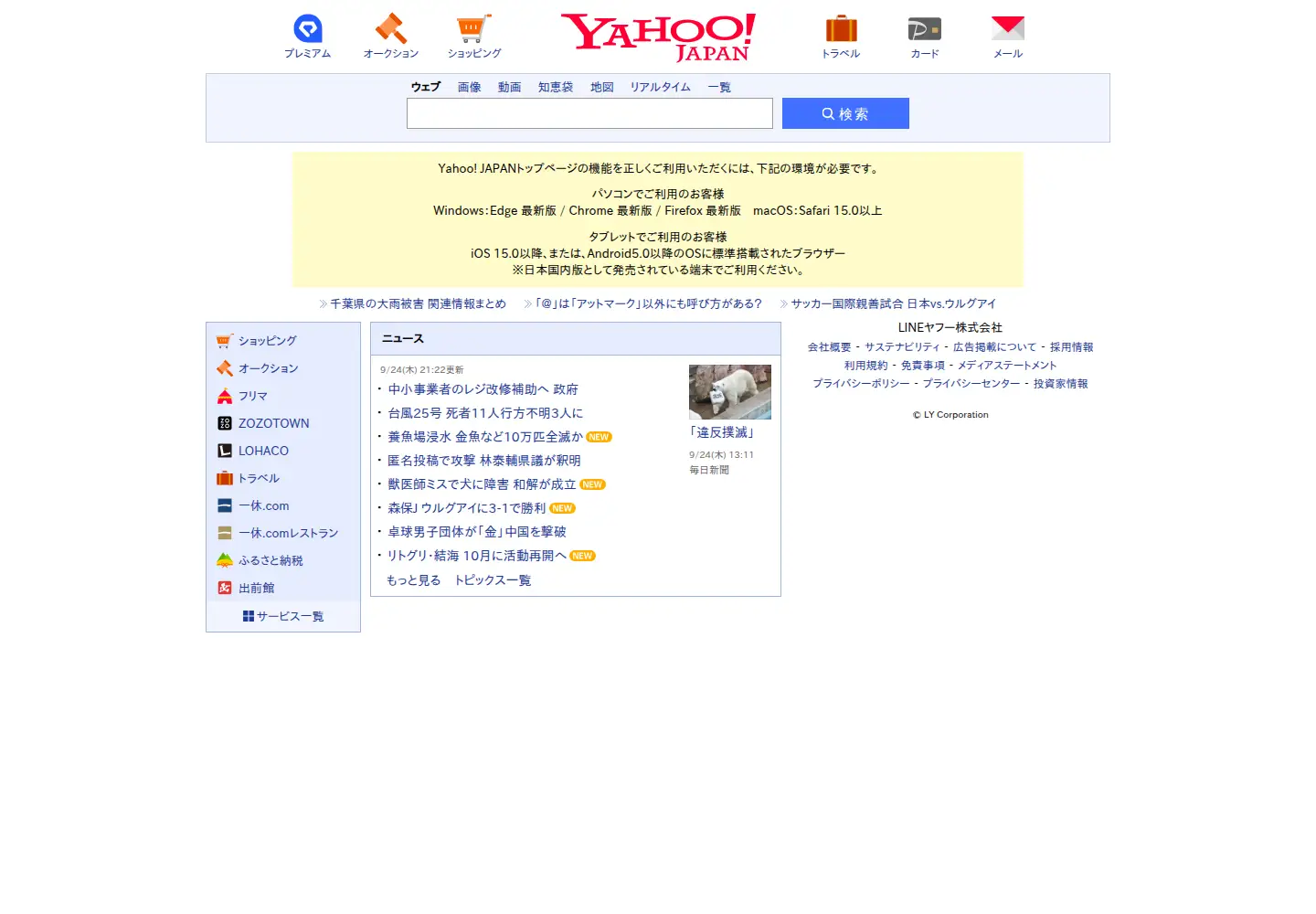
Task: Click sidebar 一休.com icon
Action: 225,505
